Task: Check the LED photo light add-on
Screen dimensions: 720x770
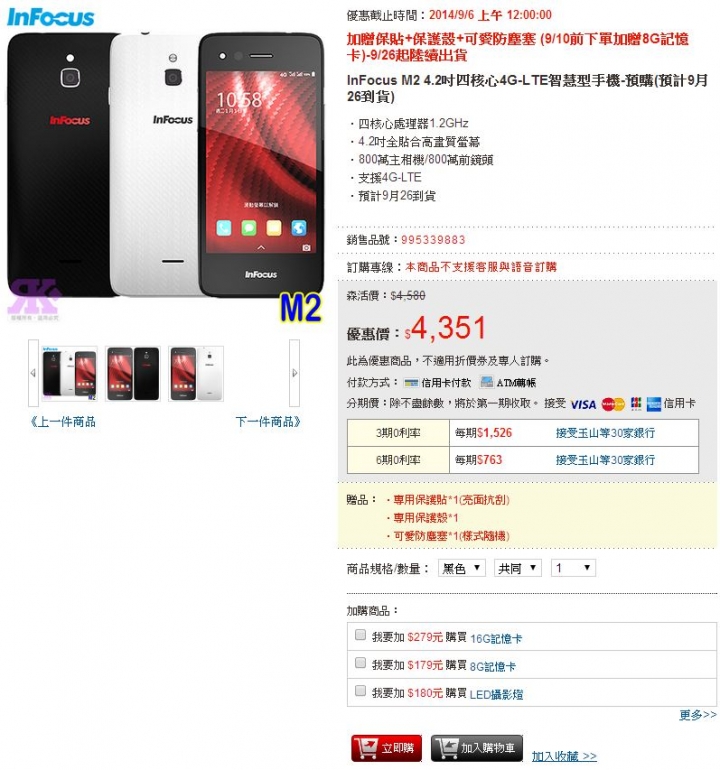Action: click(x=360, y=690)
